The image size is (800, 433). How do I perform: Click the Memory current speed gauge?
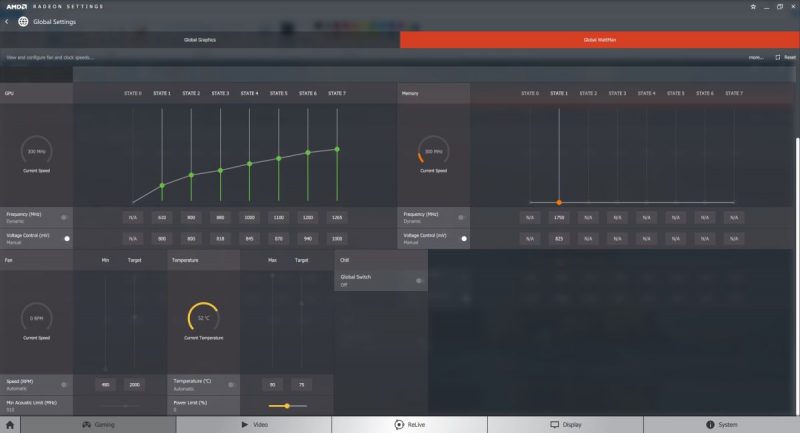tap(433, 151)
